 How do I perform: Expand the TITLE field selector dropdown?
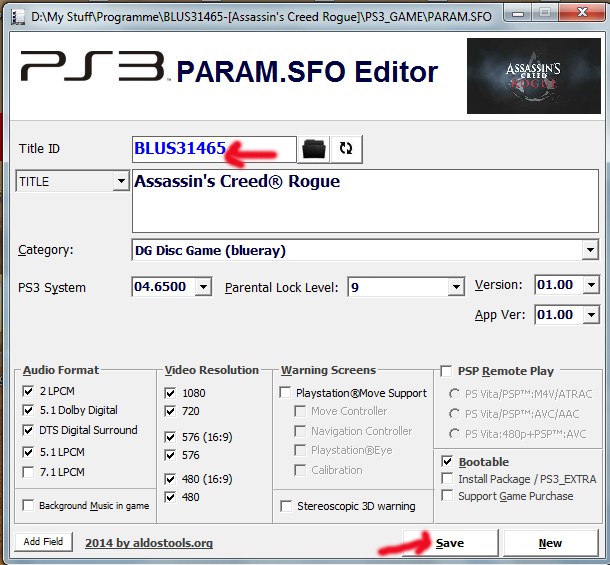121,182
